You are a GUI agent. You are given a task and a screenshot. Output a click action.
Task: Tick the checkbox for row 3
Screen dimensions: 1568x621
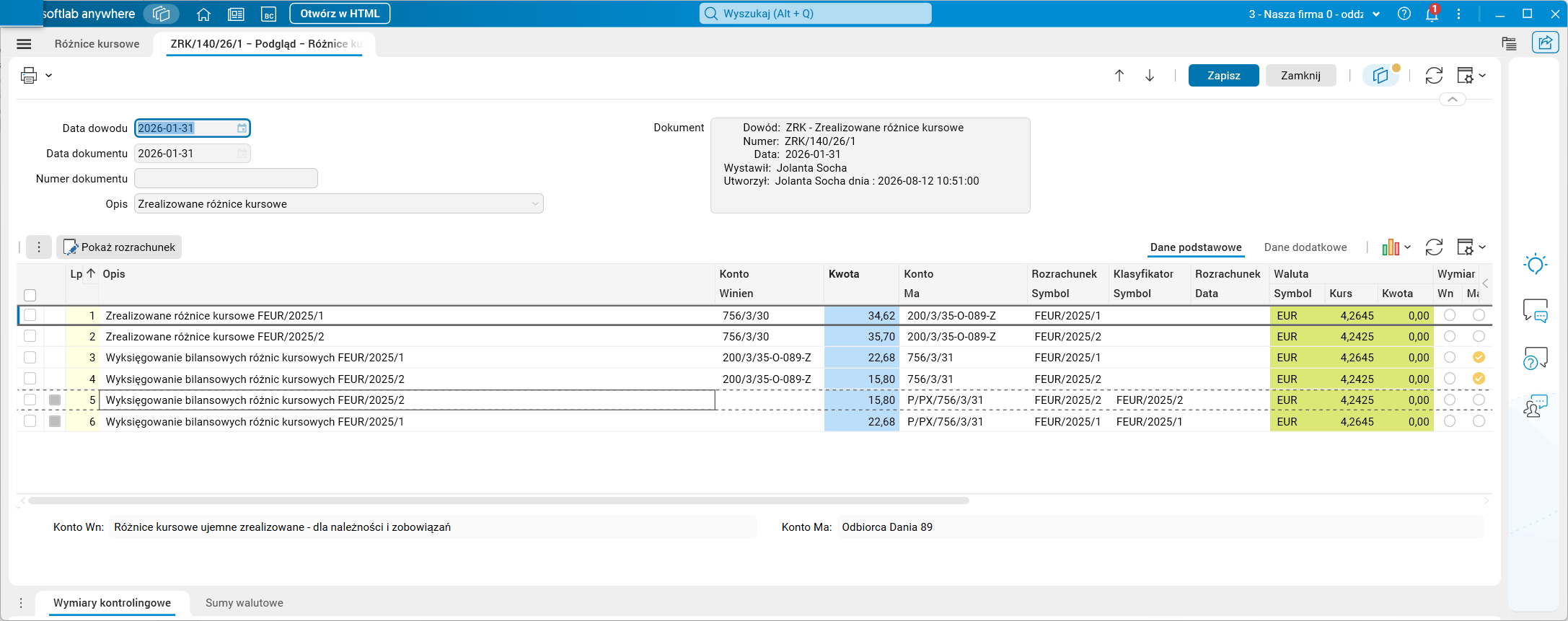30,357
